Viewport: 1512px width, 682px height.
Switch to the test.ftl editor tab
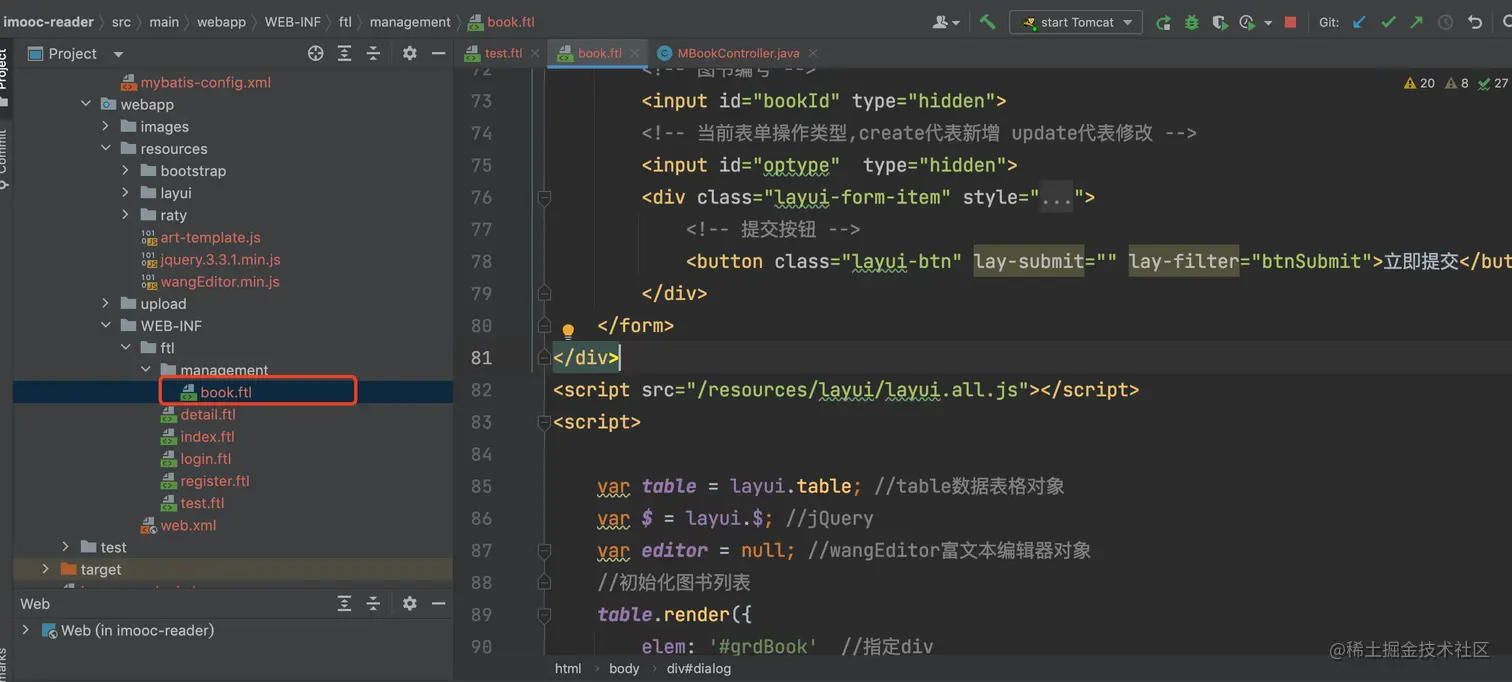coord(503,53)
